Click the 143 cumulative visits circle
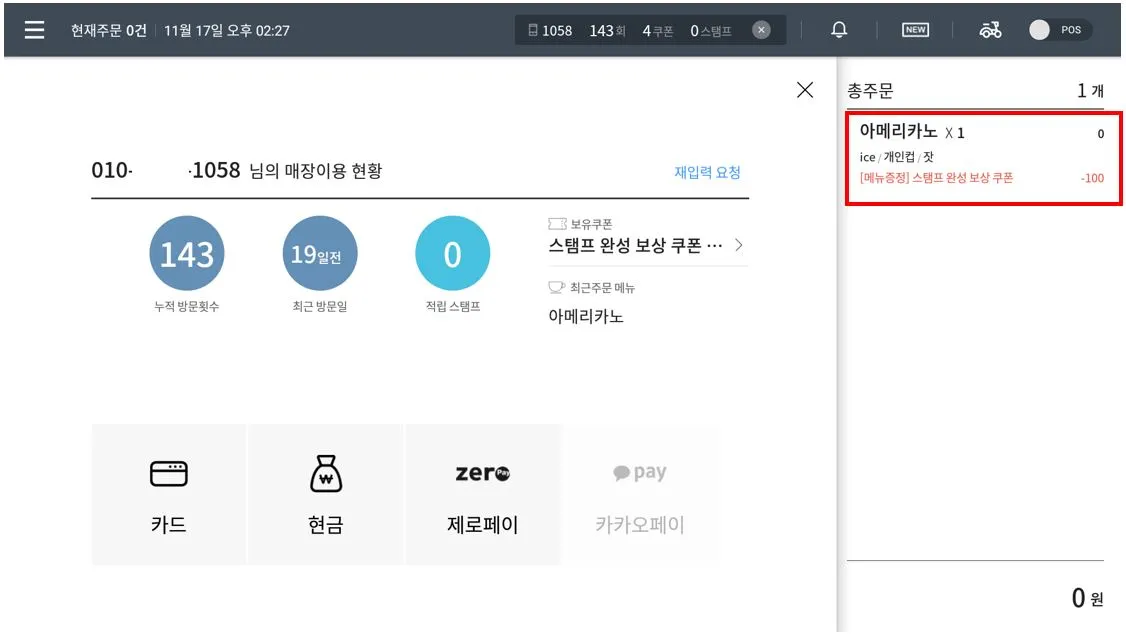Screen dimensions: 1126x635 click(187, 254)
